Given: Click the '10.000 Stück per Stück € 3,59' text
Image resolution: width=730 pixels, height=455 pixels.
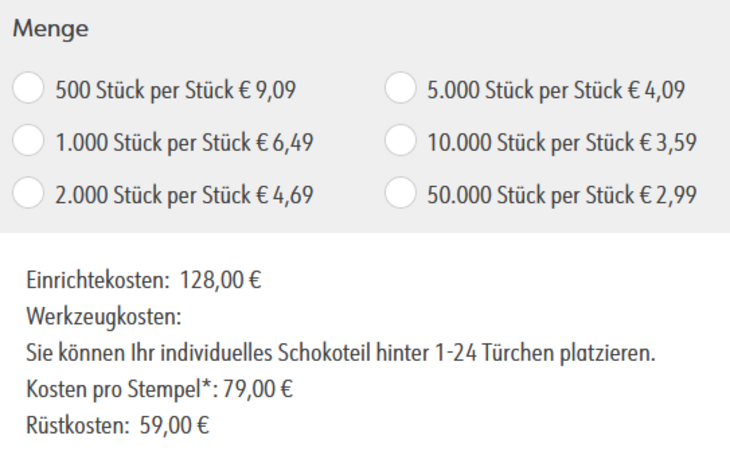Looking at the screenshot, I should click(x=561, y=141).
